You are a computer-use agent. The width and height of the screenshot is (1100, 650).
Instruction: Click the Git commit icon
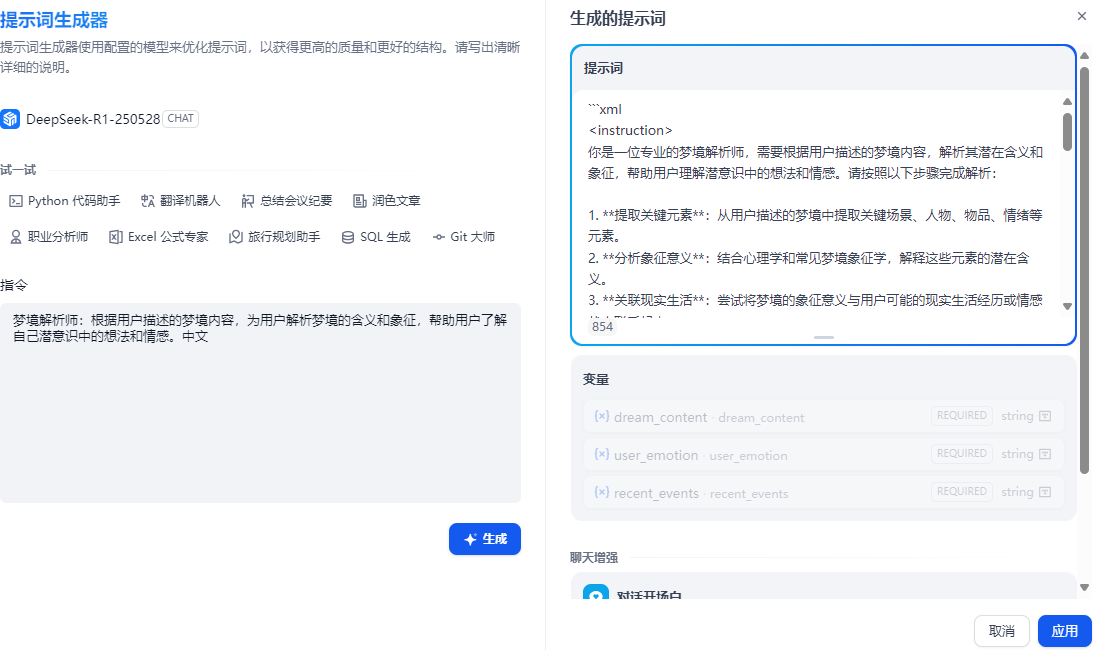coord(438,237)
